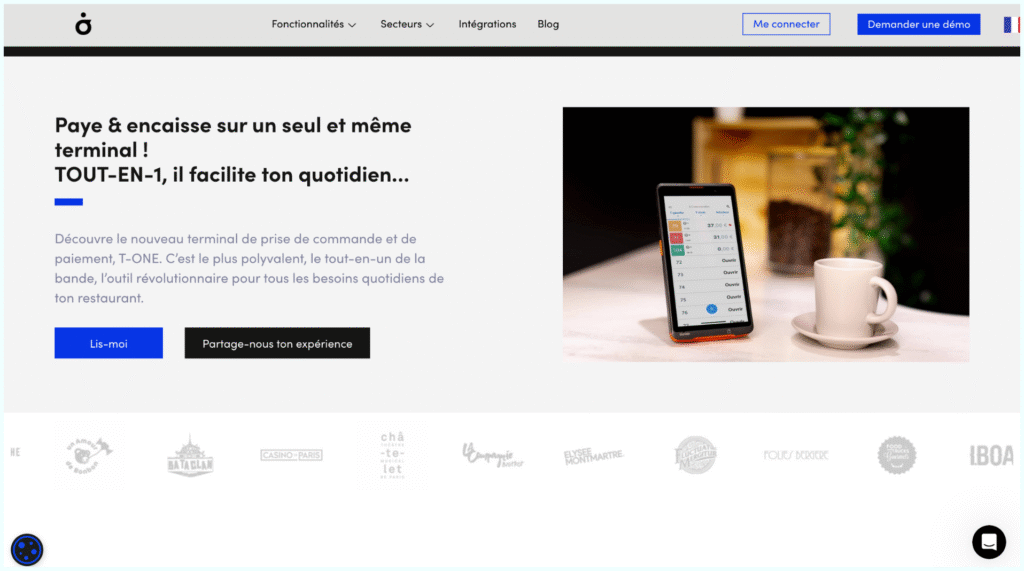Click the Food Trucks round badge logo
The width and height of the screenshot is (1024, 571).
pyautogui.click(x=897, y=455)
